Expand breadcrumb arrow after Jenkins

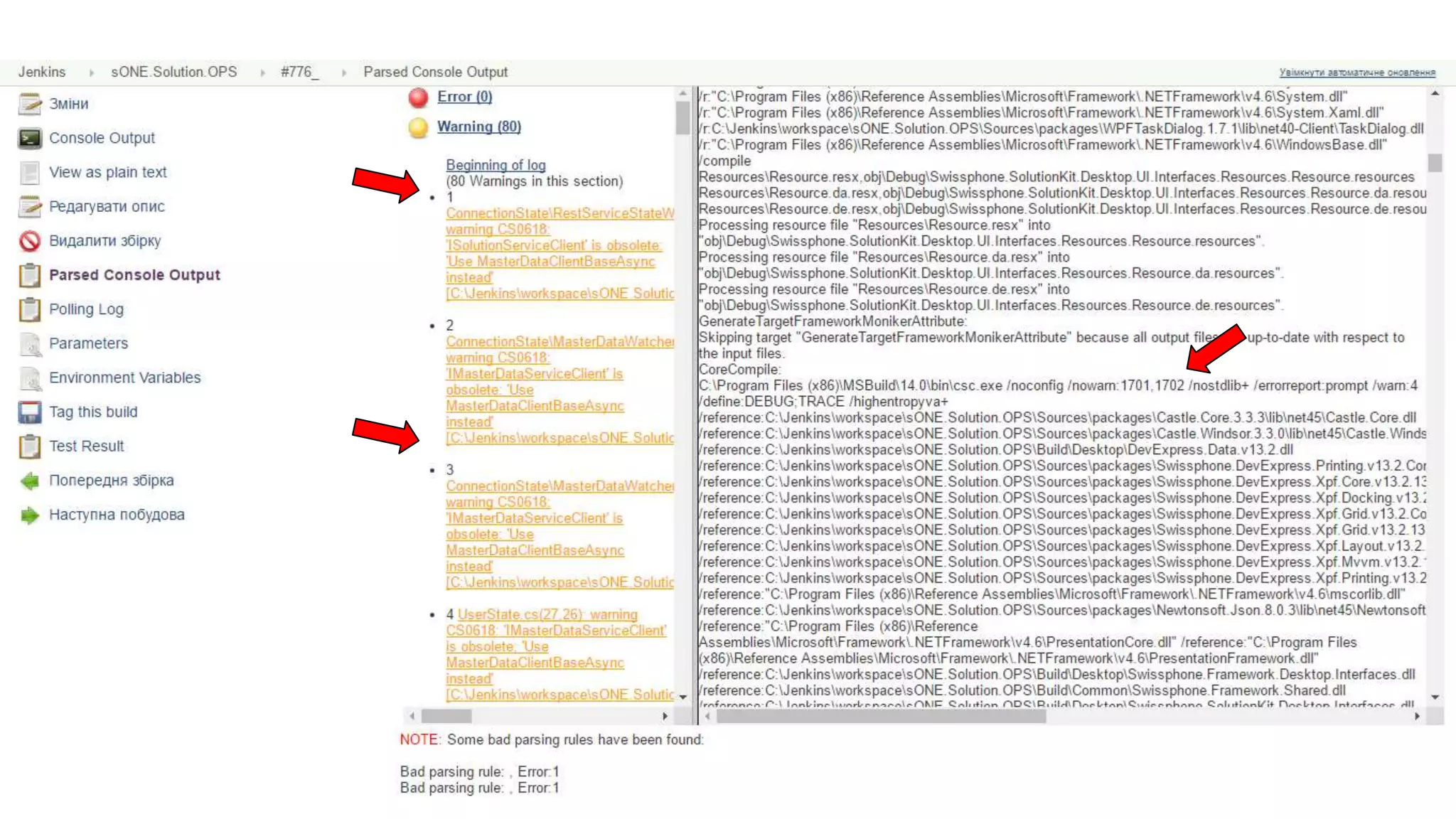pos(91,73)
